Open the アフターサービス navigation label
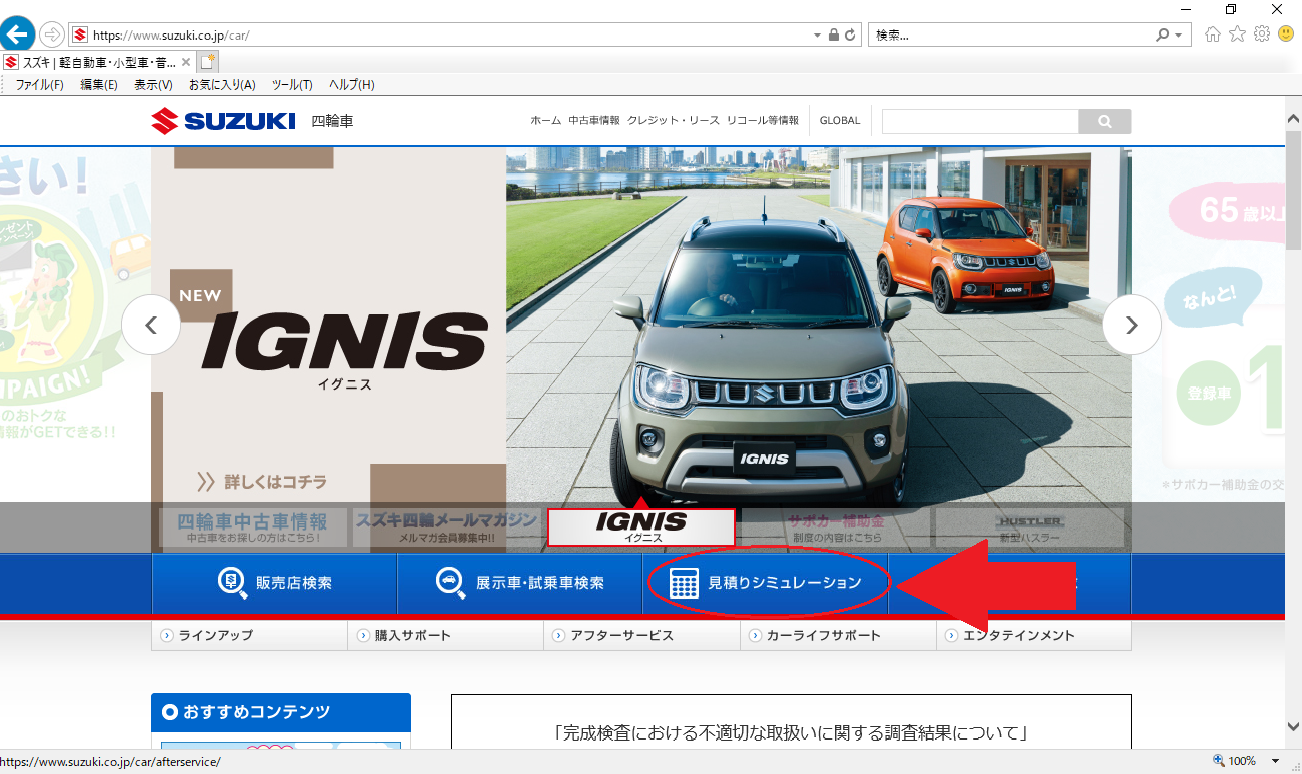The width and height of the screenshot is (1302, 774). [622, 635]
